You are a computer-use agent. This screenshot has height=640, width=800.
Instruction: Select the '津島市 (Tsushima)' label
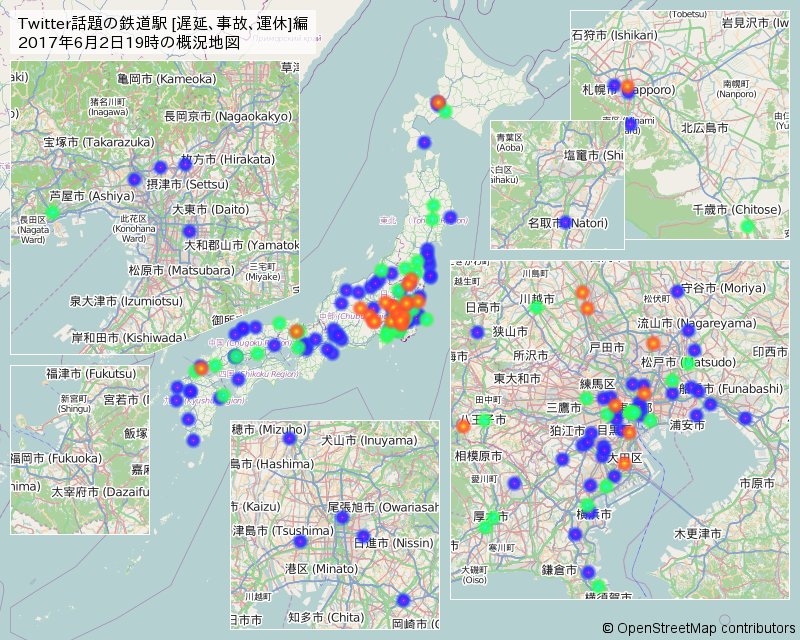coord(283,531)
